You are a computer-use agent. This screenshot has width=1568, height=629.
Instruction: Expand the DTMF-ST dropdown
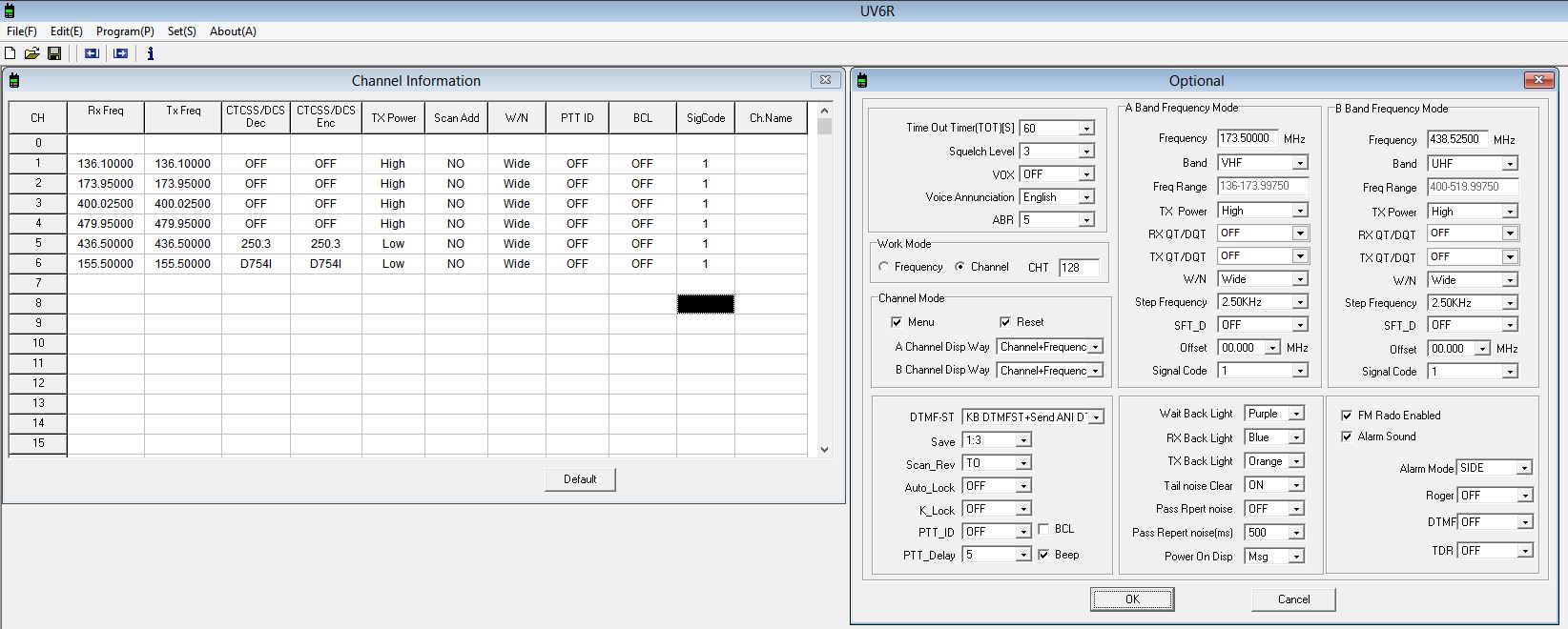pos(1097,417)
